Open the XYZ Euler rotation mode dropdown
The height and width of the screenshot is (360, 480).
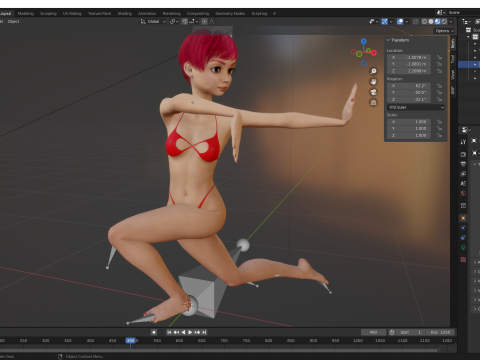tap(416, 107)
